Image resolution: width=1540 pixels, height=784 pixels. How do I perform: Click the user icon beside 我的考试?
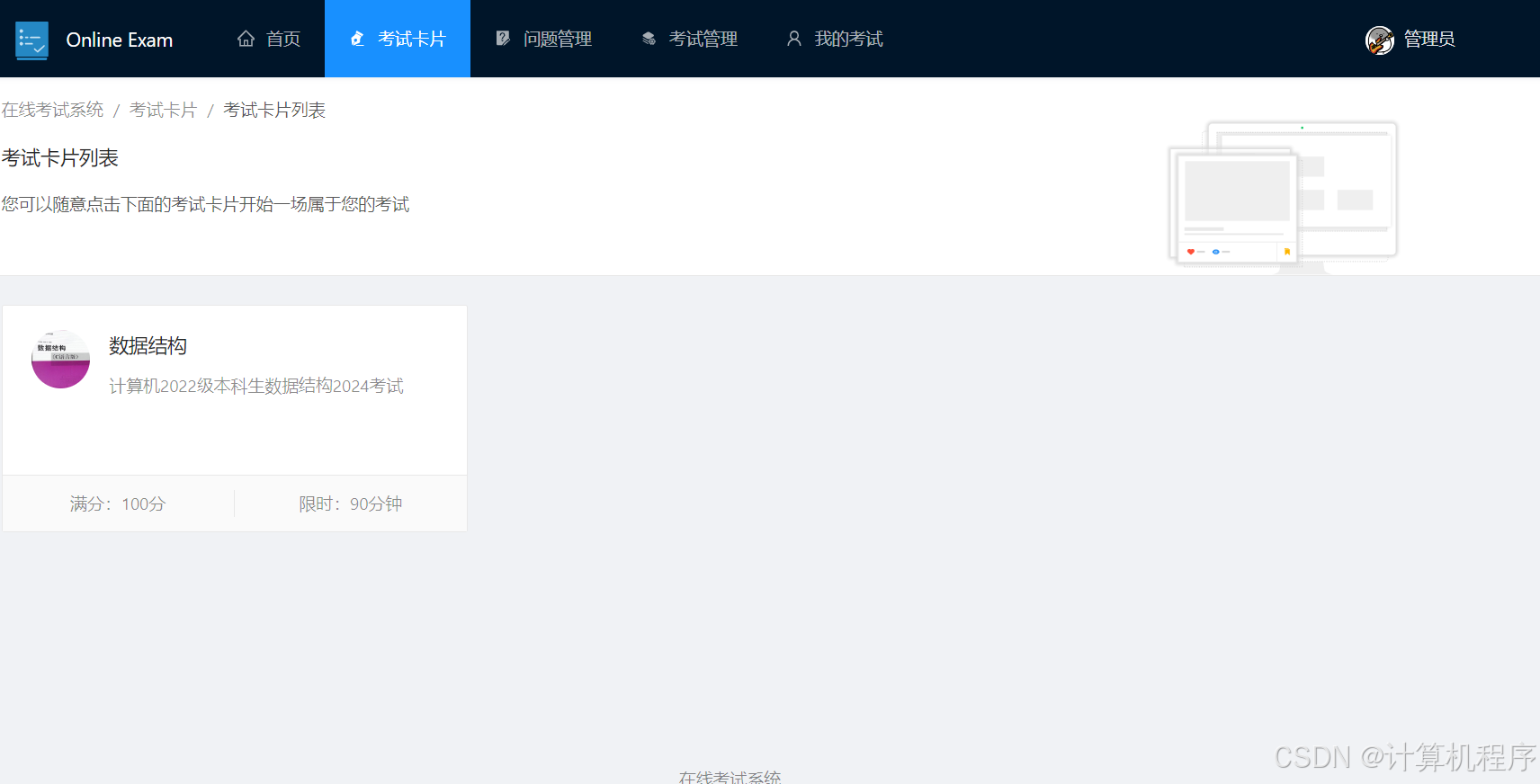tap(794, 39)
